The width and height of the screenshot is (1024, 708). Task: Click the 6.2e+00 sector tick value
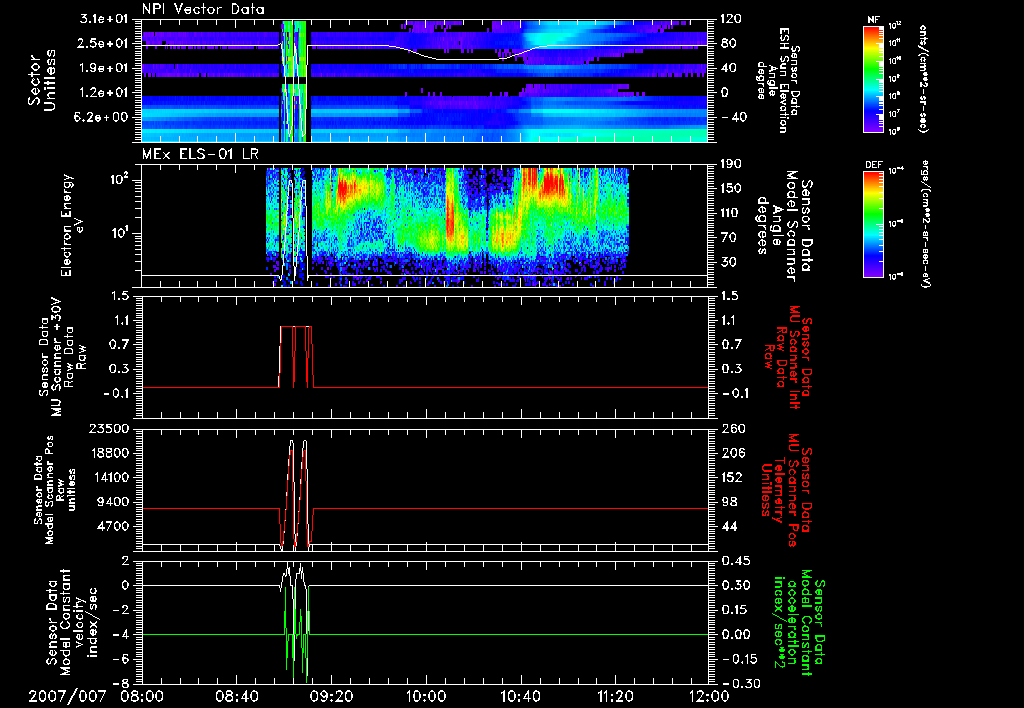click(103, 117)
